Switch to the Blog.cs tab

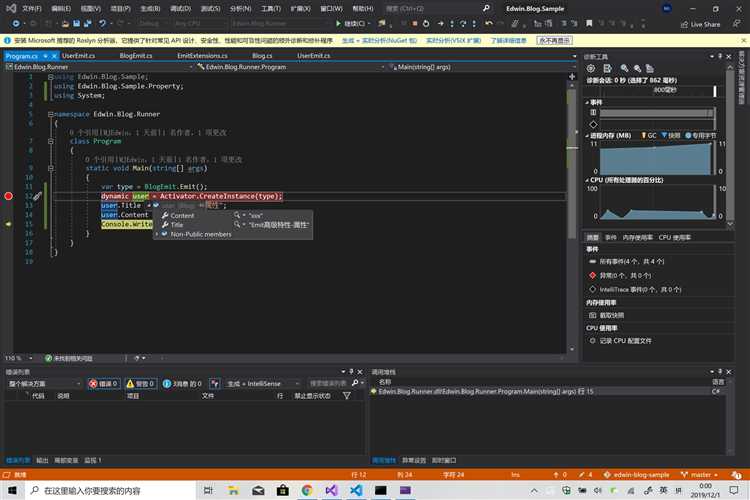[262, 56]
